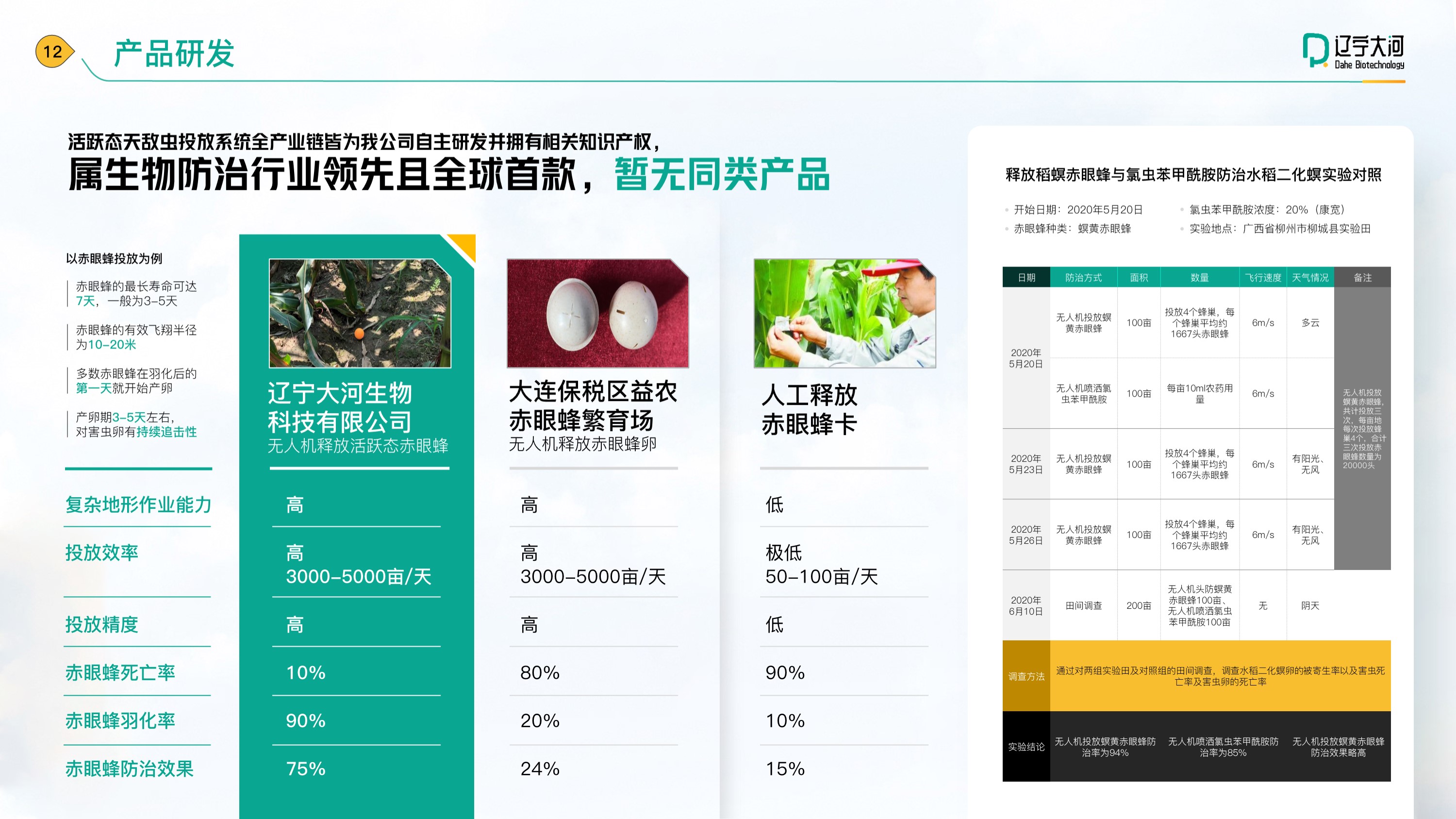The width and height of the screenshot is (1456, 819).
Task: Select the 辽宁大河生物科技有限公司 heading
Action: tap(340, 407)
